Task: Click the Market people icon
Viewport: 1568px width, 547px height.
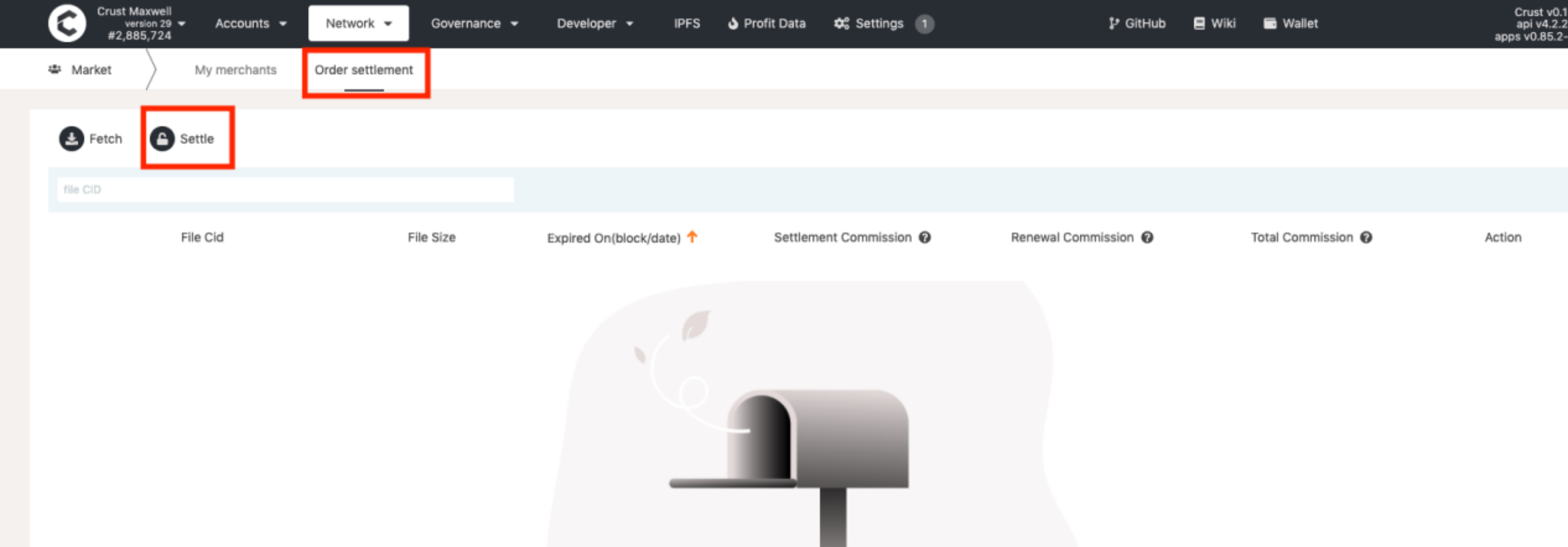Action: pyautogui.click(x=55, y=69)
